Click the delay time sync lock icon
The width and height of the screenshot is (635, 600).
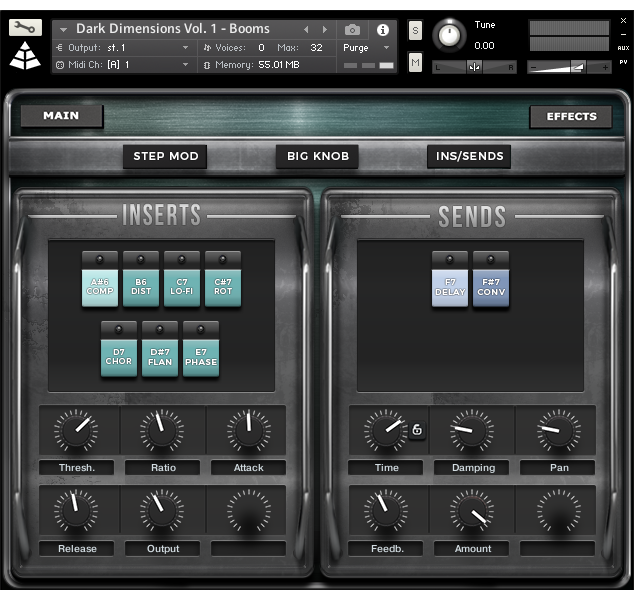pos(417,430)
